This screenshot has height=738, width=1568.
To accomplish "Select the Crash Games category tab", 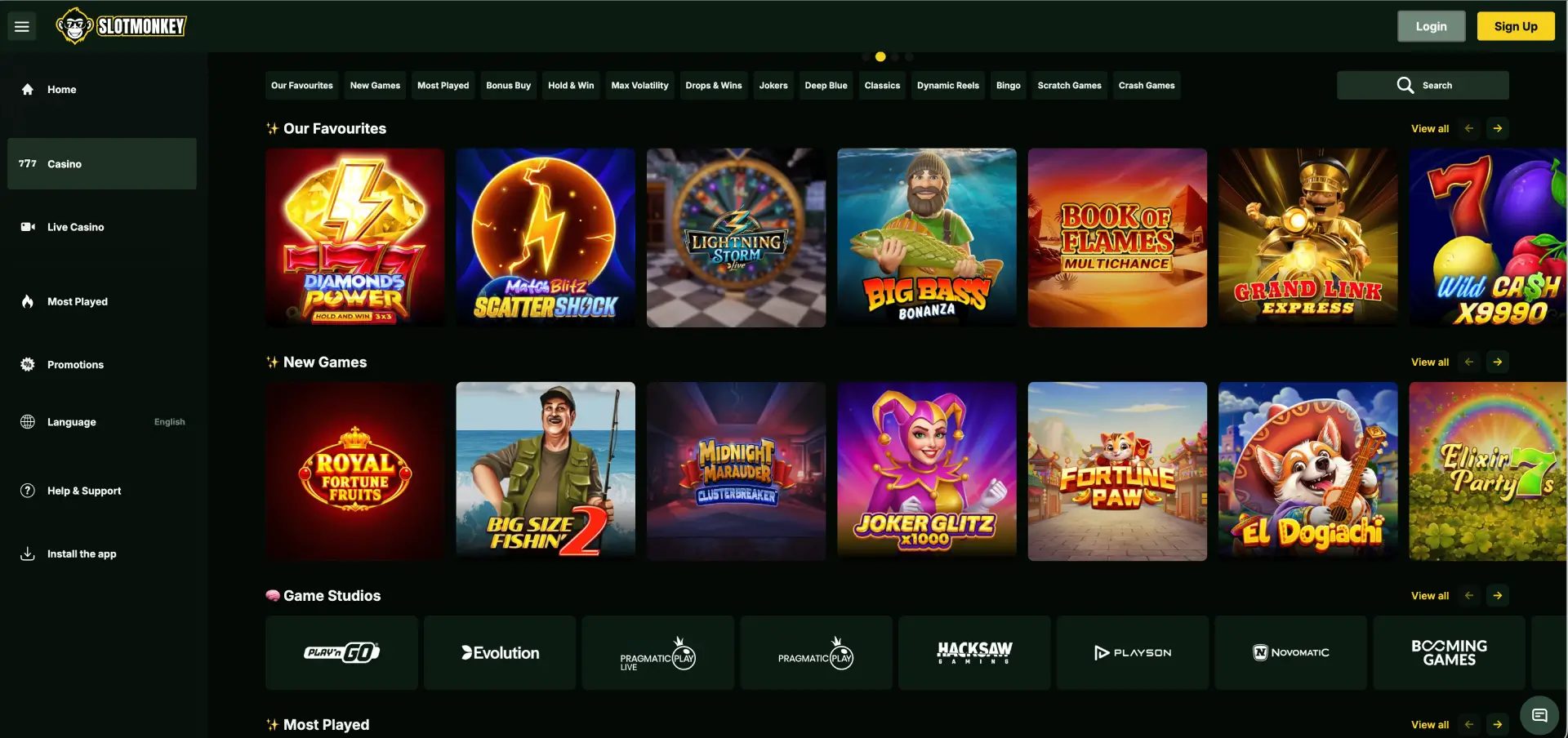I will [x=1147, y=86].
